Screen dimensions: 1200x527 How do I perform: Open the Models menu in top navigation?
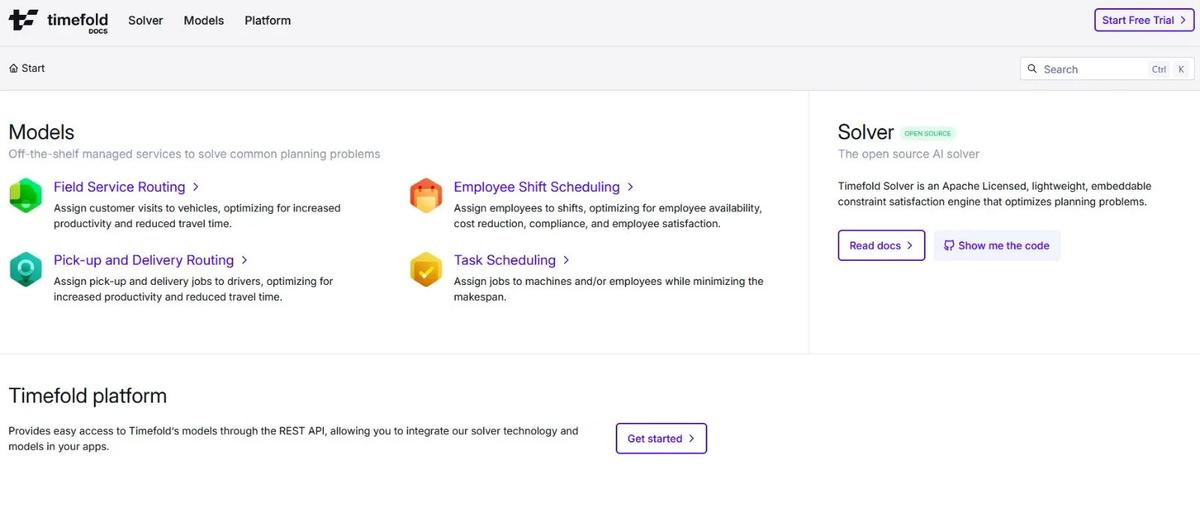204,20
